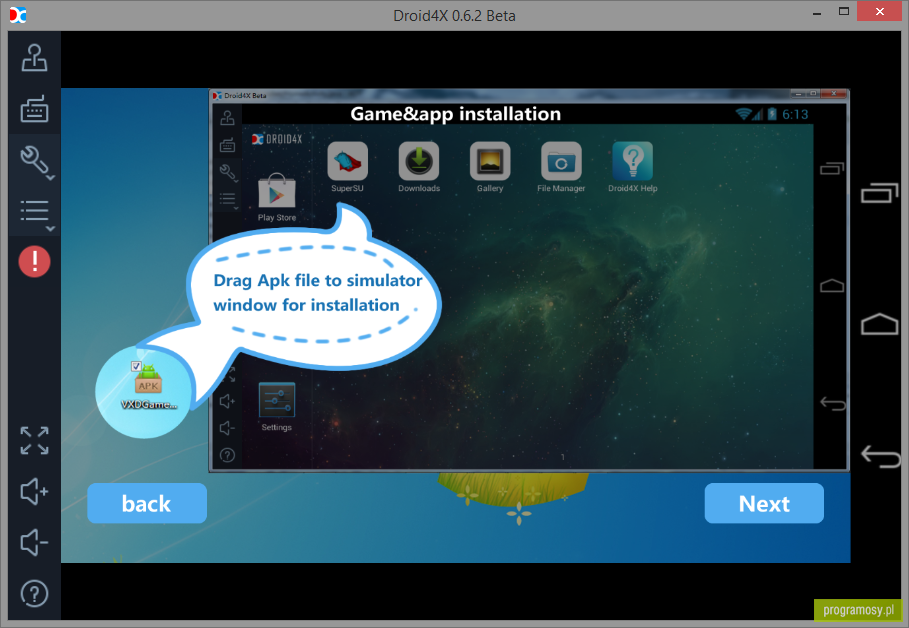Screen dimensions: 909x628
Task: Click the small back arrow in tutorial image
Action: click(832, 403)
